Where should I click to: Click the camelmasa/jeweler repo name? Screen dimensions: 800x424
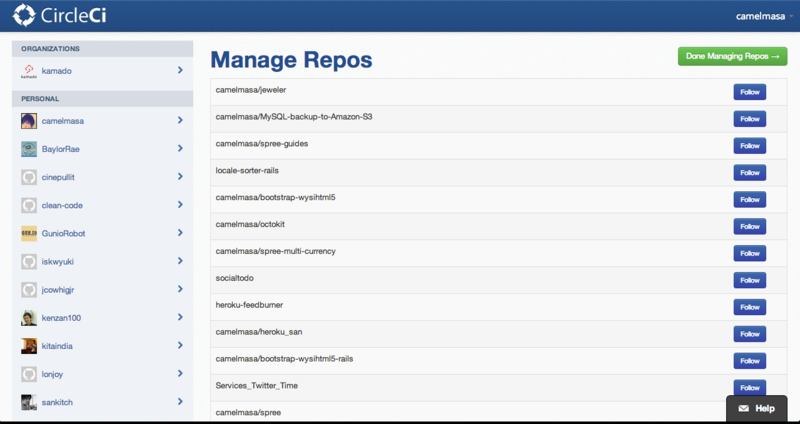tap(251, 90)
